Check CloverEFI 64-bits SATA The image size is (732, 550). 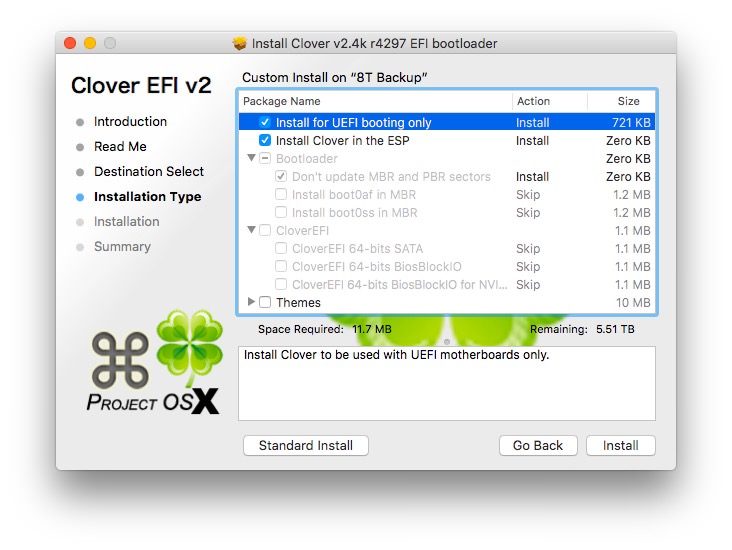pyautogui.click(x=281, y=248)
